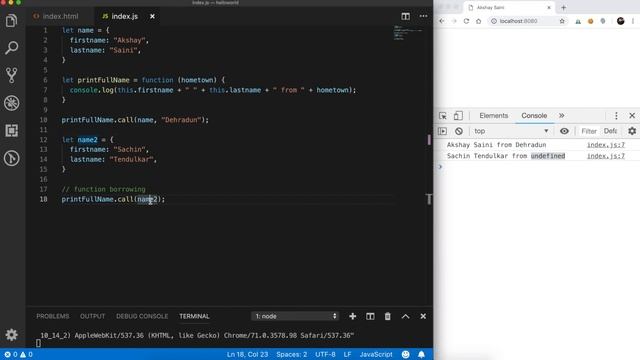Open the sixth activity bar view below Extensions
The image size is (640, 360).
pyautogui.click(x=11, y=158)
